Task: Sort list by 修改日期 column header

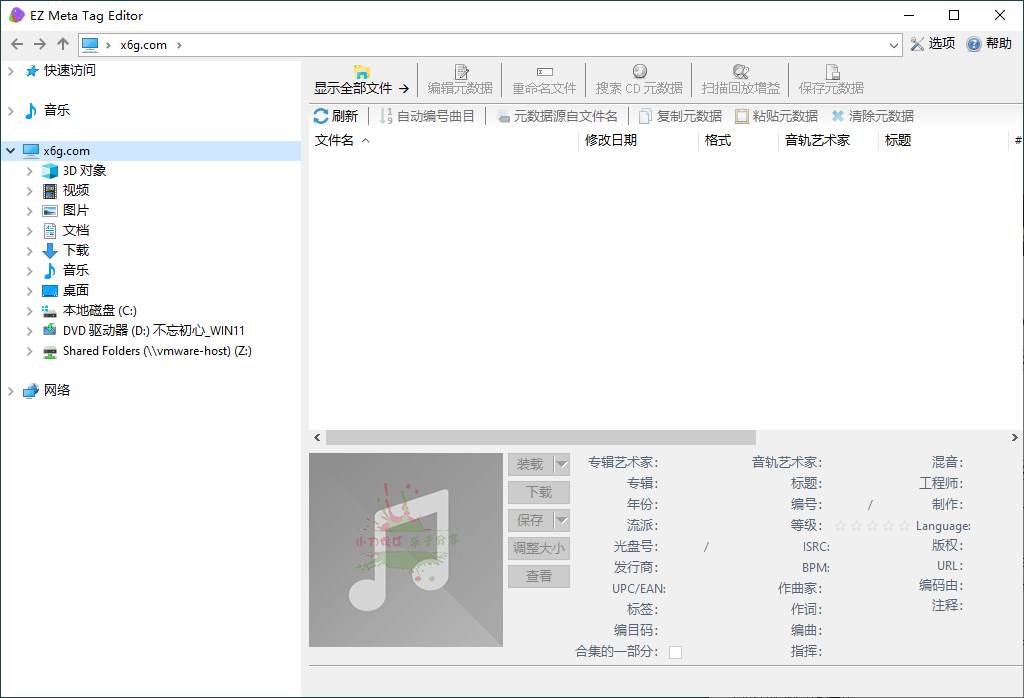Action: click(611, 141)
